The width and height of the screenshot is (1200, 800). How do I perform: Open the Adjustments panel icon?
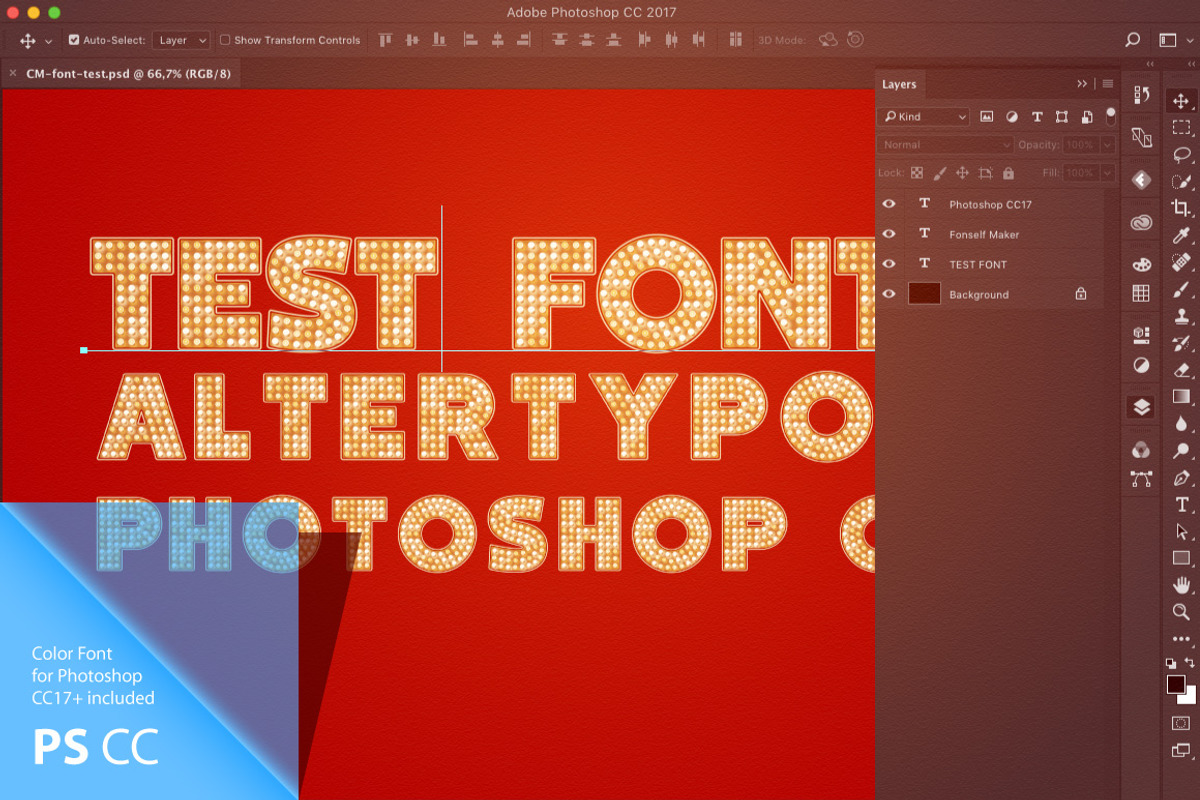[x=1141, y=365]
